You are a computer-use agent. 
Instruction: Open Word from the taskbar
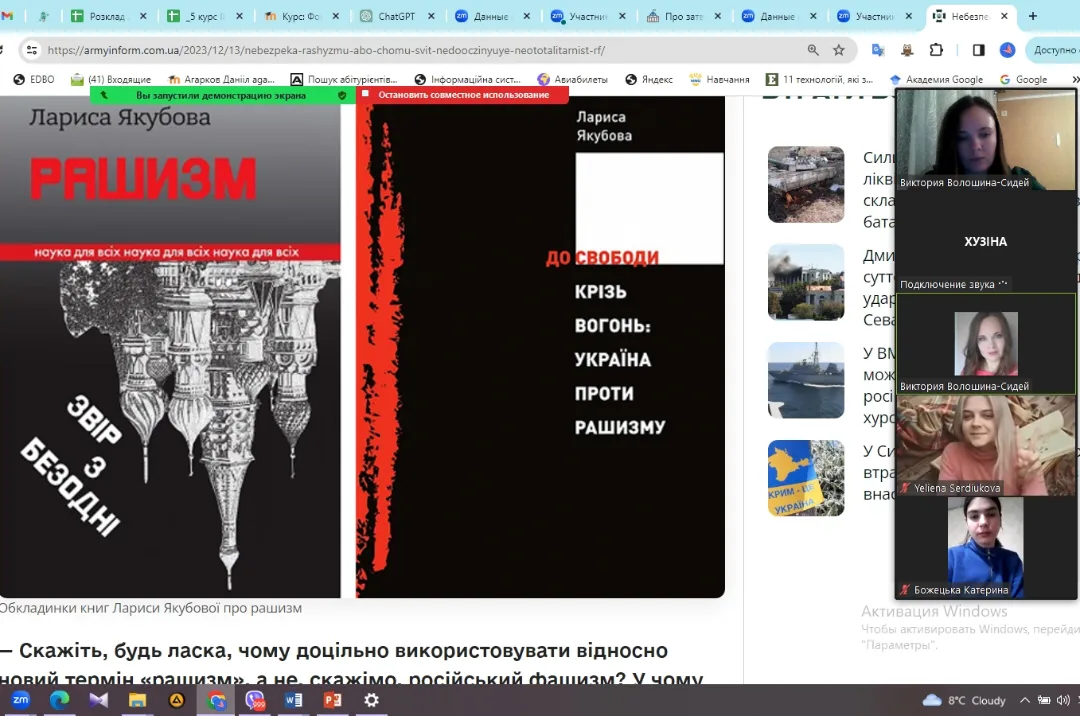click(x=293, y=700)
